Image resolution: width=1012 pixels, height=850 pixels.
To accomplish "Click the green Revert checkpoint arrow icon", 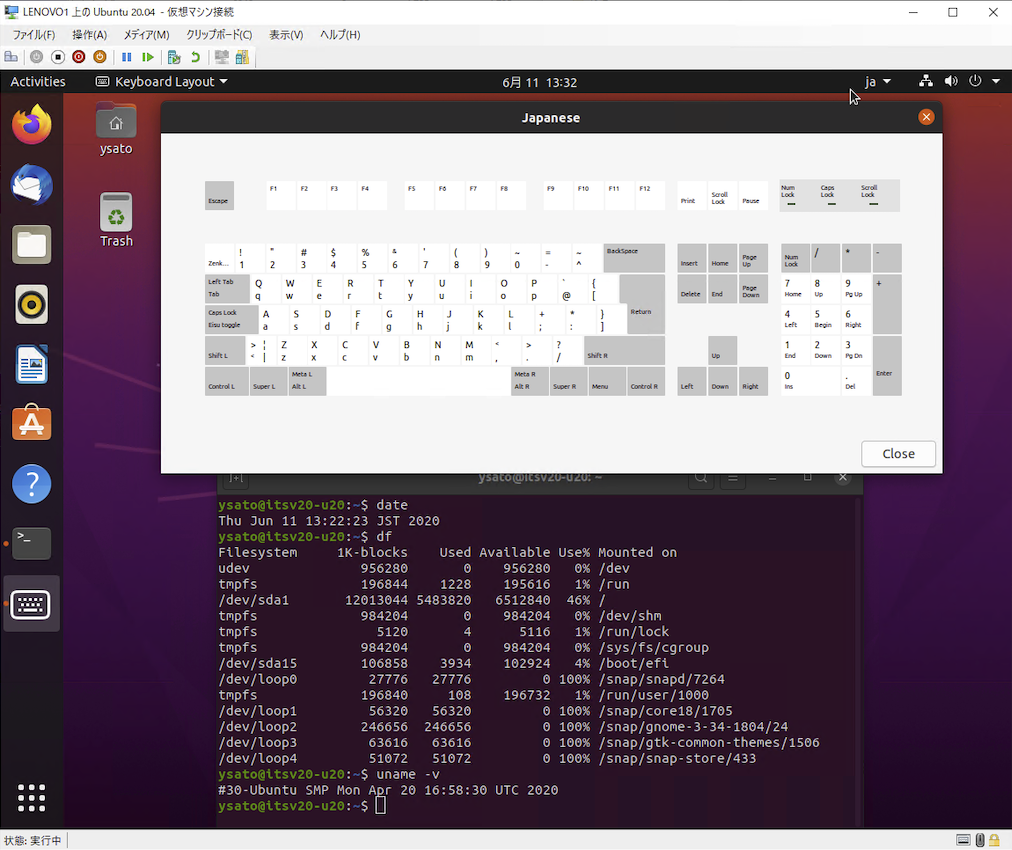I will [195, 57].
